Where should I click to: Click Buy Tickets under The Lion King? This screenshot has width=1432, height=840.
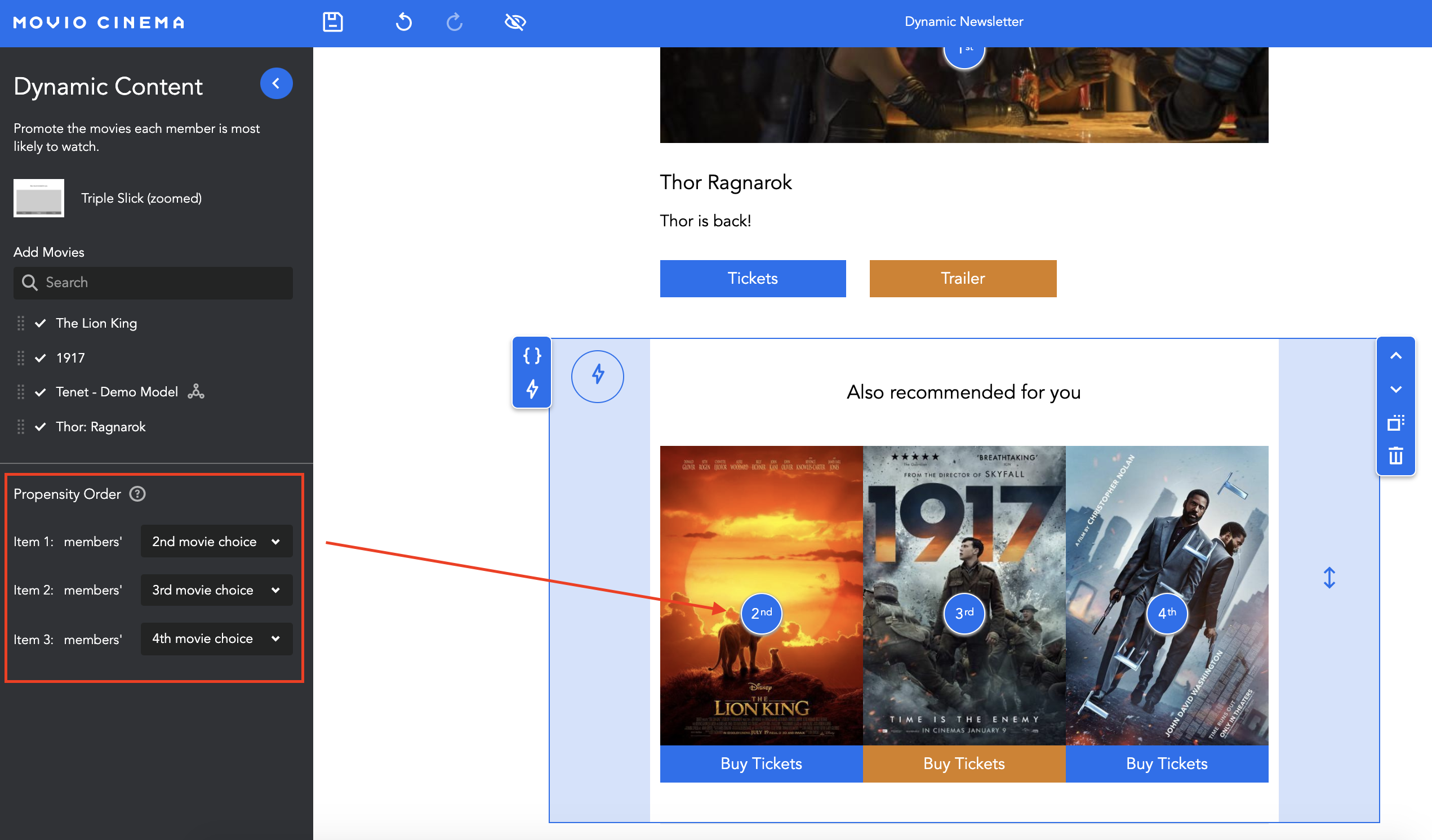coord(762,764)
